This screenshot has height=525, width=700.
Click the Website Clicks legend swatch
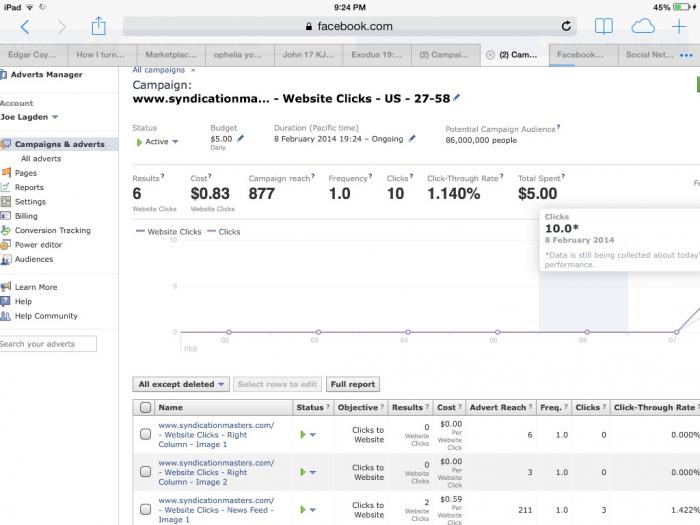[x=140, y=231]
